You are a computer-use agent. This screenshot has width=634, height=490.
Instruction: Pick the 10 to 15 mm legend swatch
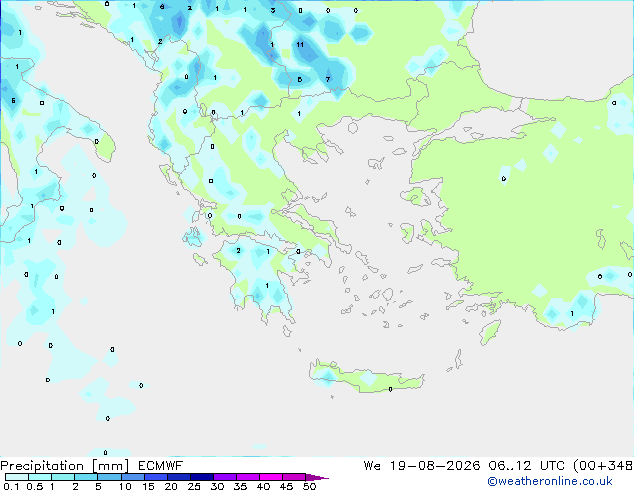click(133, 477)
